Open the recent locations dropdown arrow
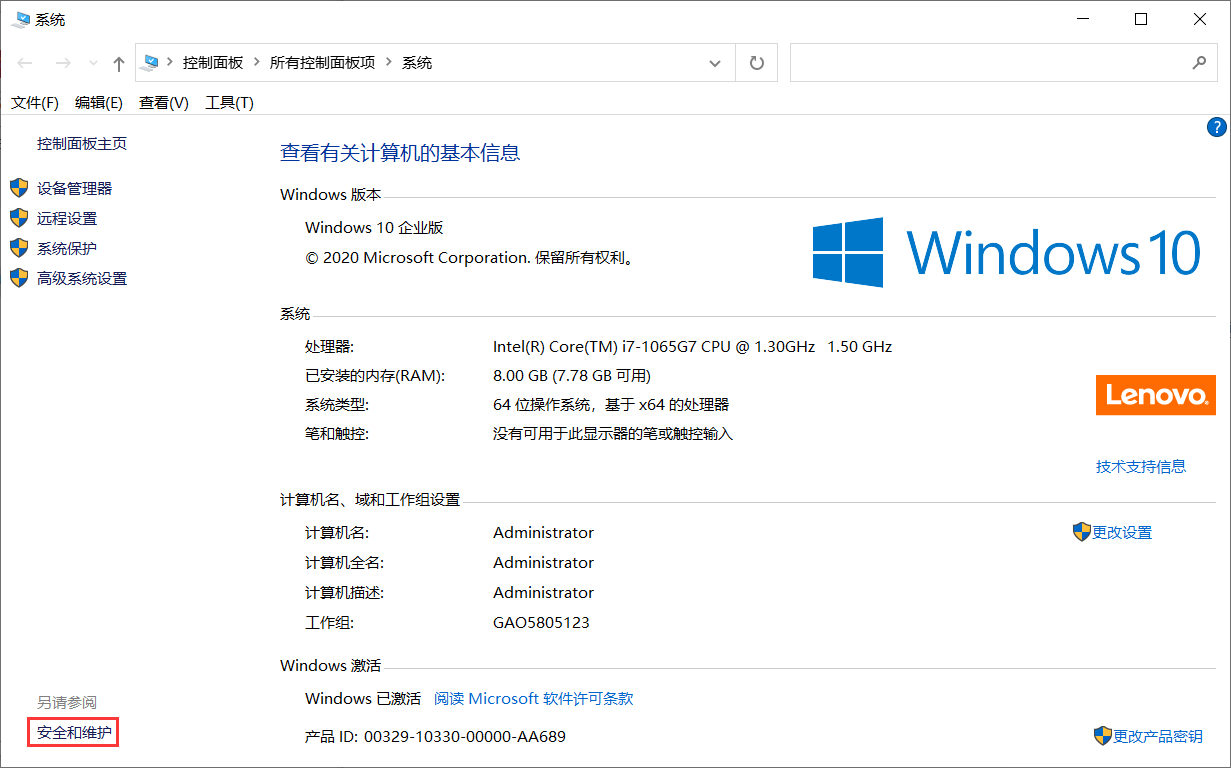 click(x=93, y=64)
